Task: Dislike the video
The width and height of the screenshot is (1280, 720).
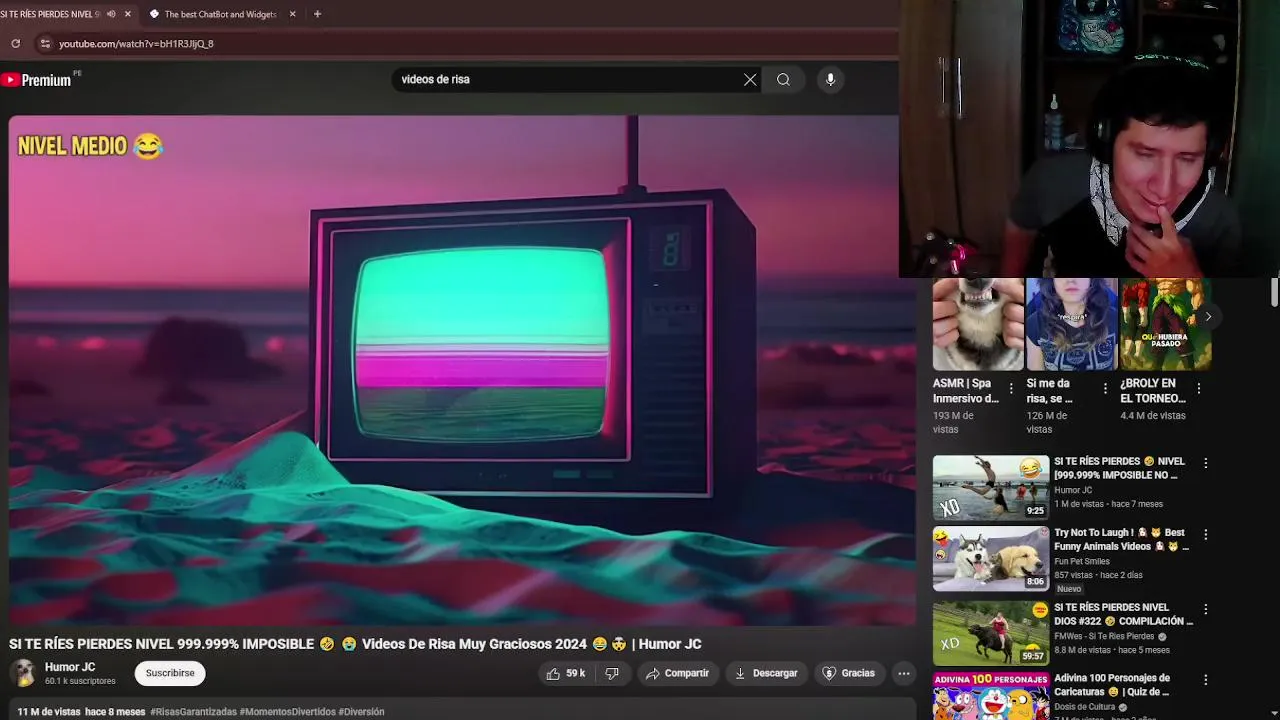Action: coord(612,673)
